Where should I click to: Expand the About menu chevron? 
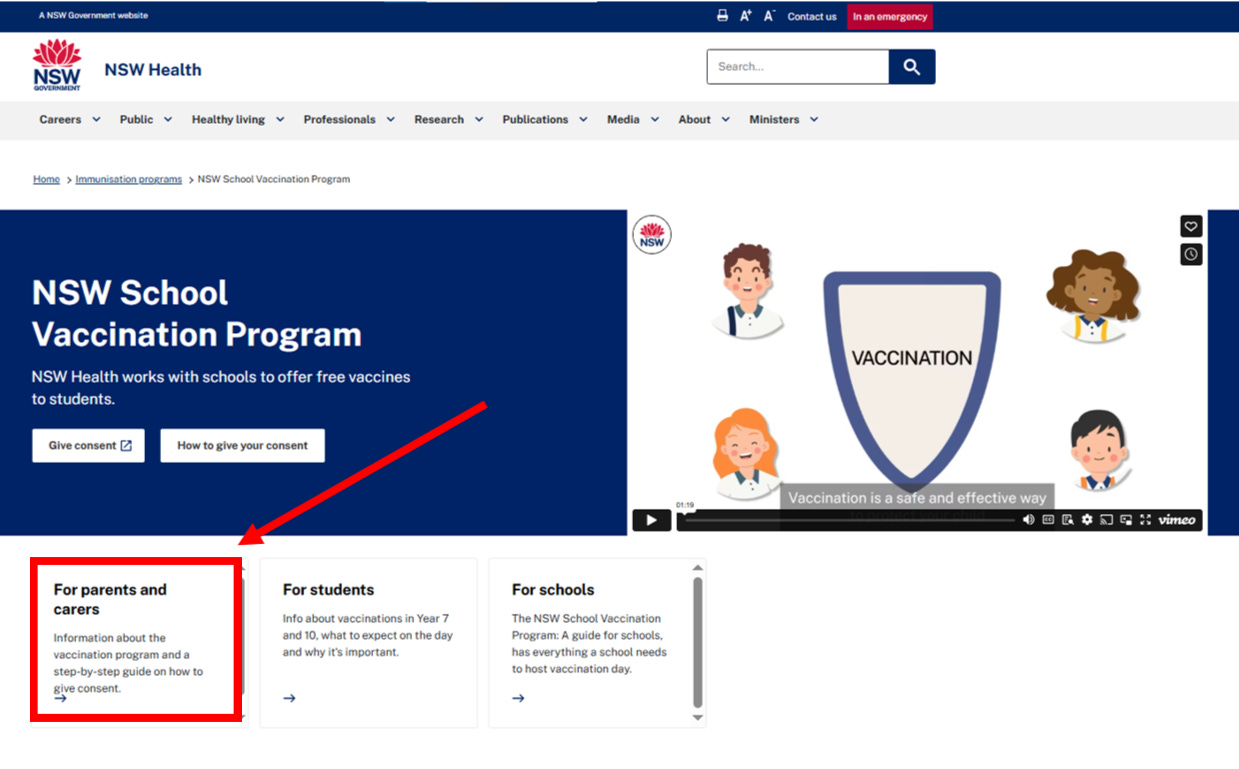(x=726, y=119)
